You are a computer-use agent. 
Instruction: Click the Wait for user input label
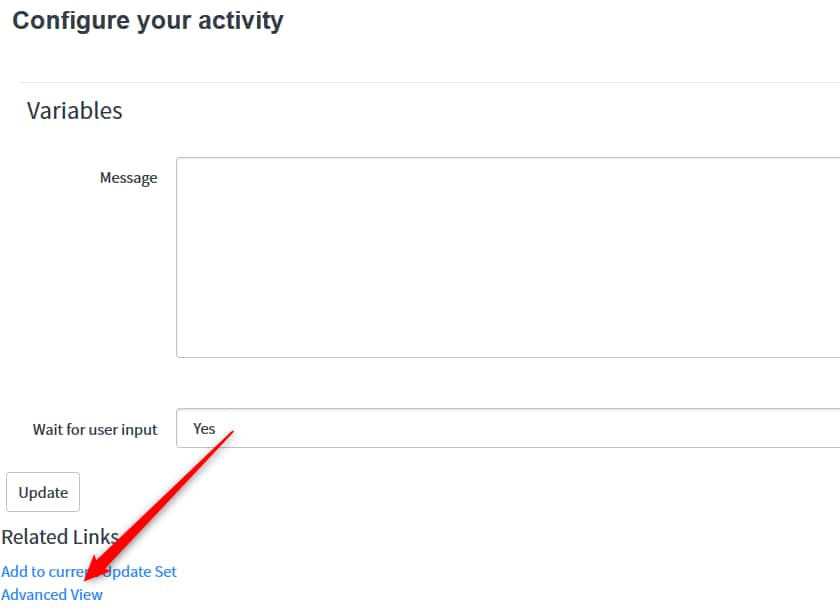click(x=95, y=429)
